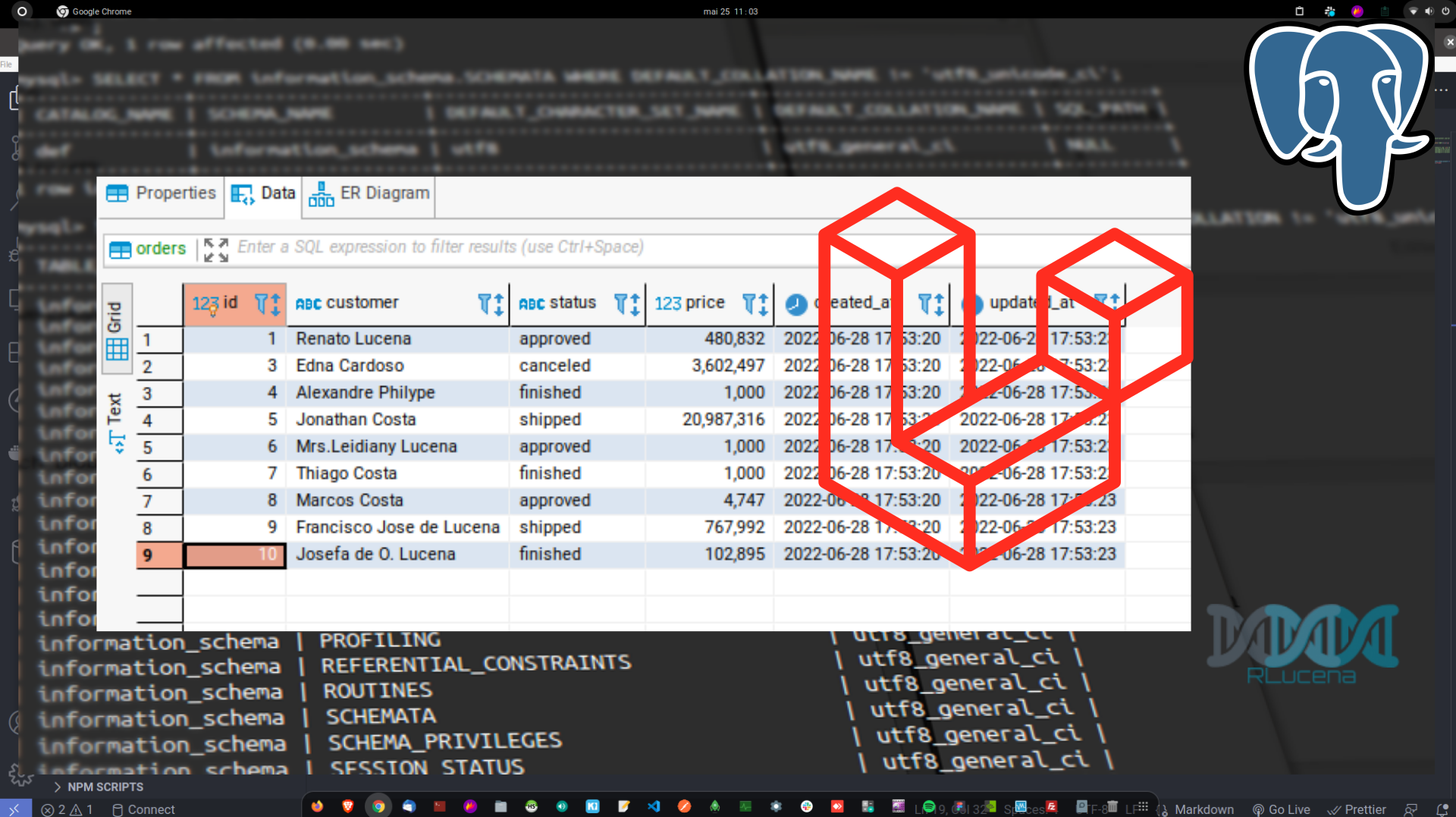Open the more actions ellipsis at right edge
The image size is (1456, 817).
coord(1442,90)
